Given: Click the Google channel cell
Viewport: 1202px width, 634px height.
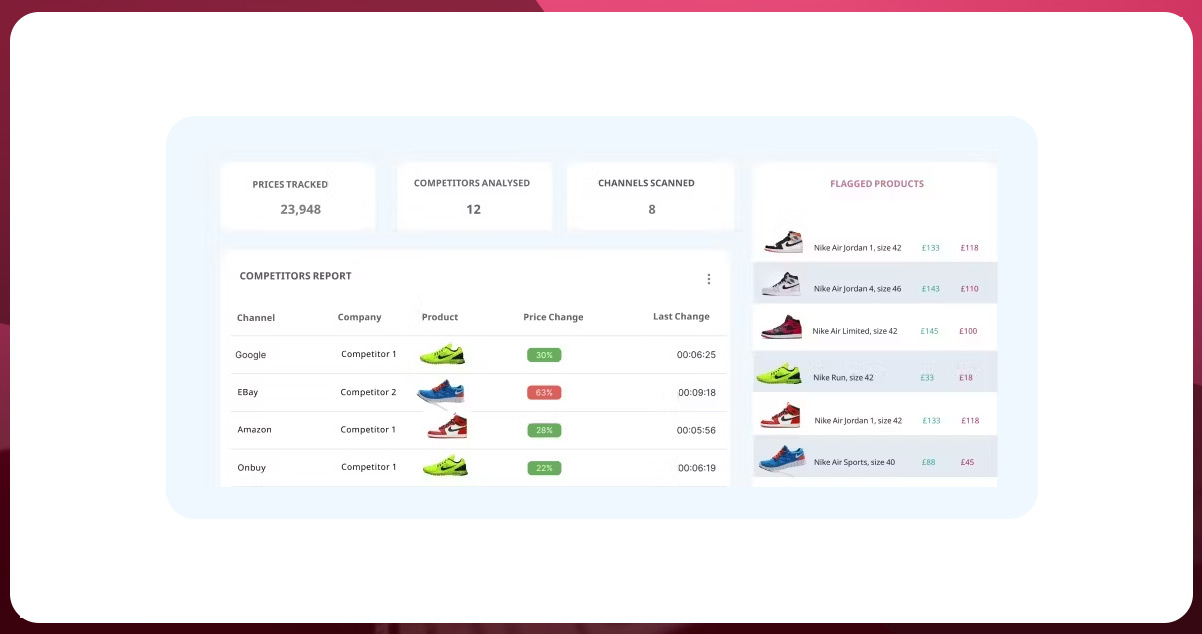Looking at the screenshot, I should click(x=251, y=355).
